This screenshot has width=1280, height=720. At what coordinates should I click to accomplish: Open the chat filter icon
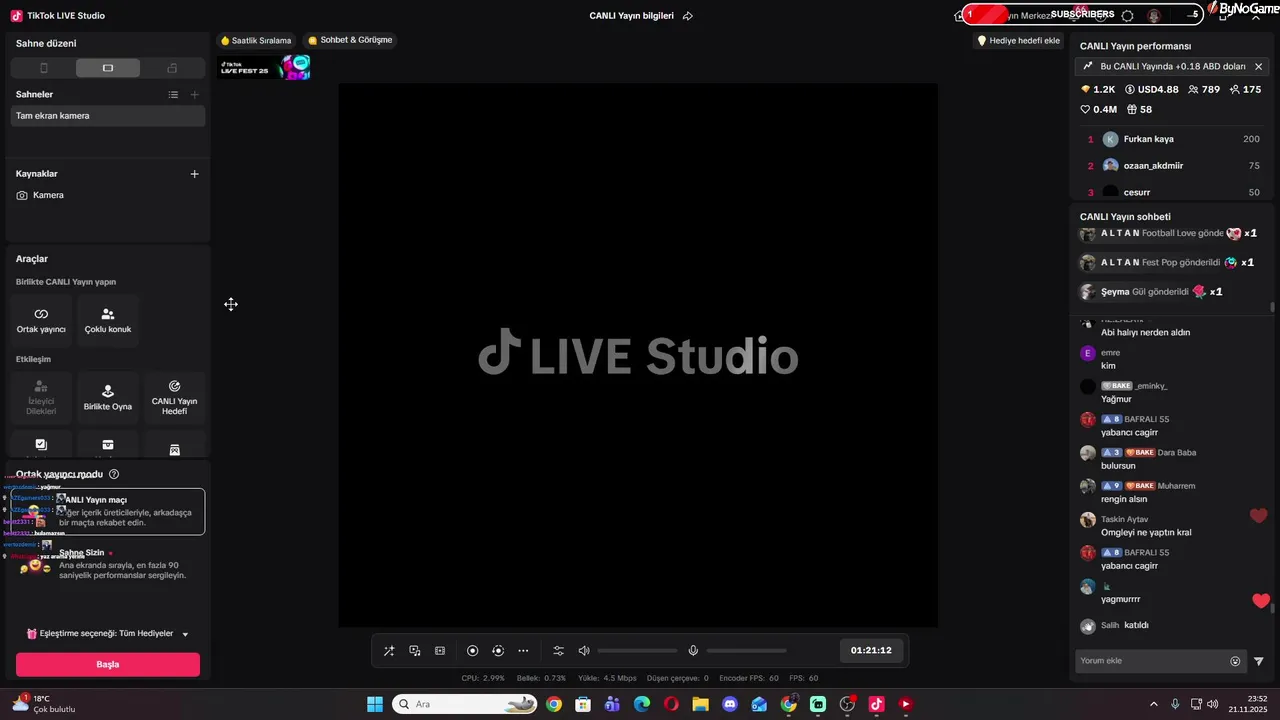(x=1259, y=661)
